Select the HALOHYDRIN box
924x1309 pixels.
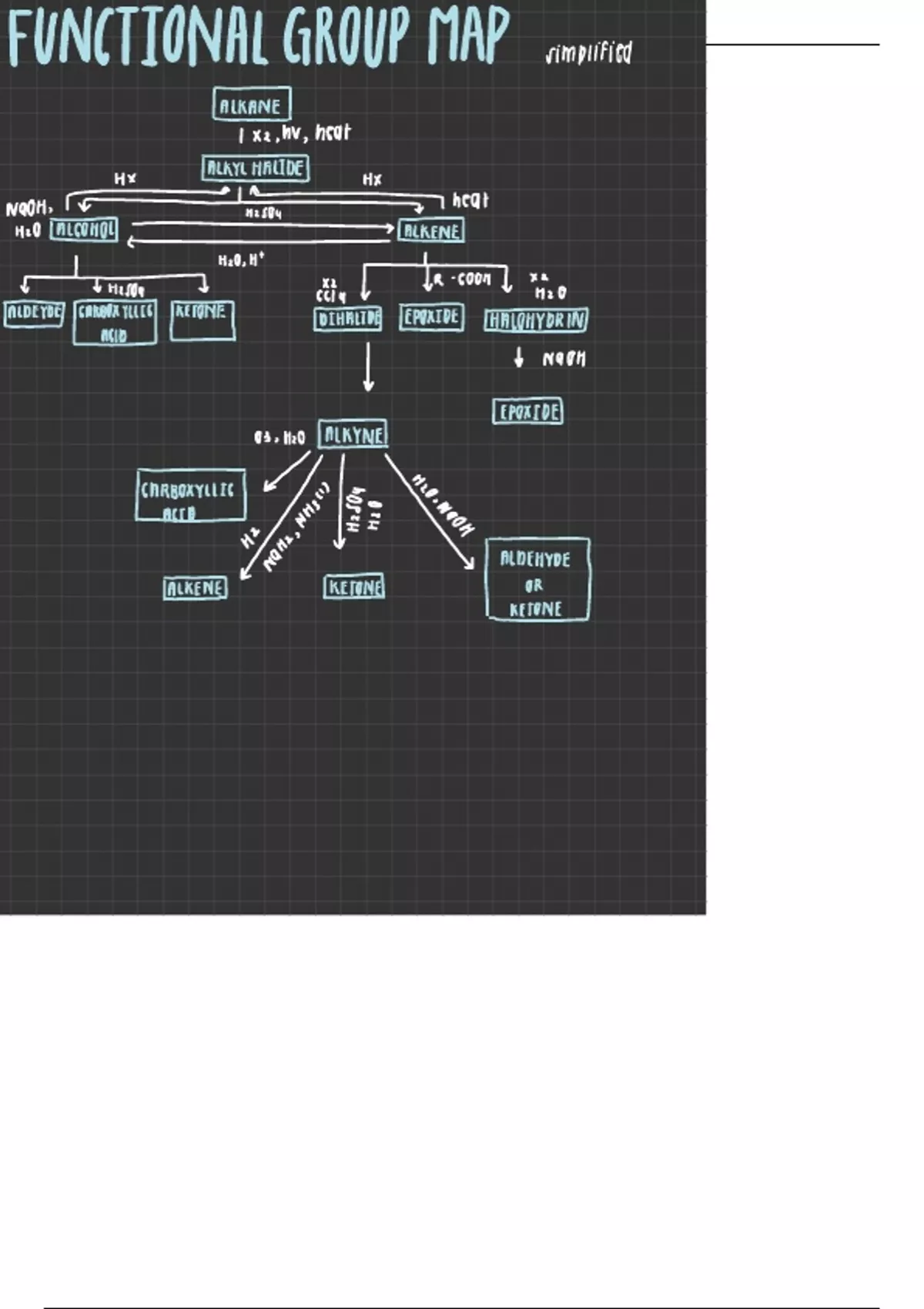536,320
